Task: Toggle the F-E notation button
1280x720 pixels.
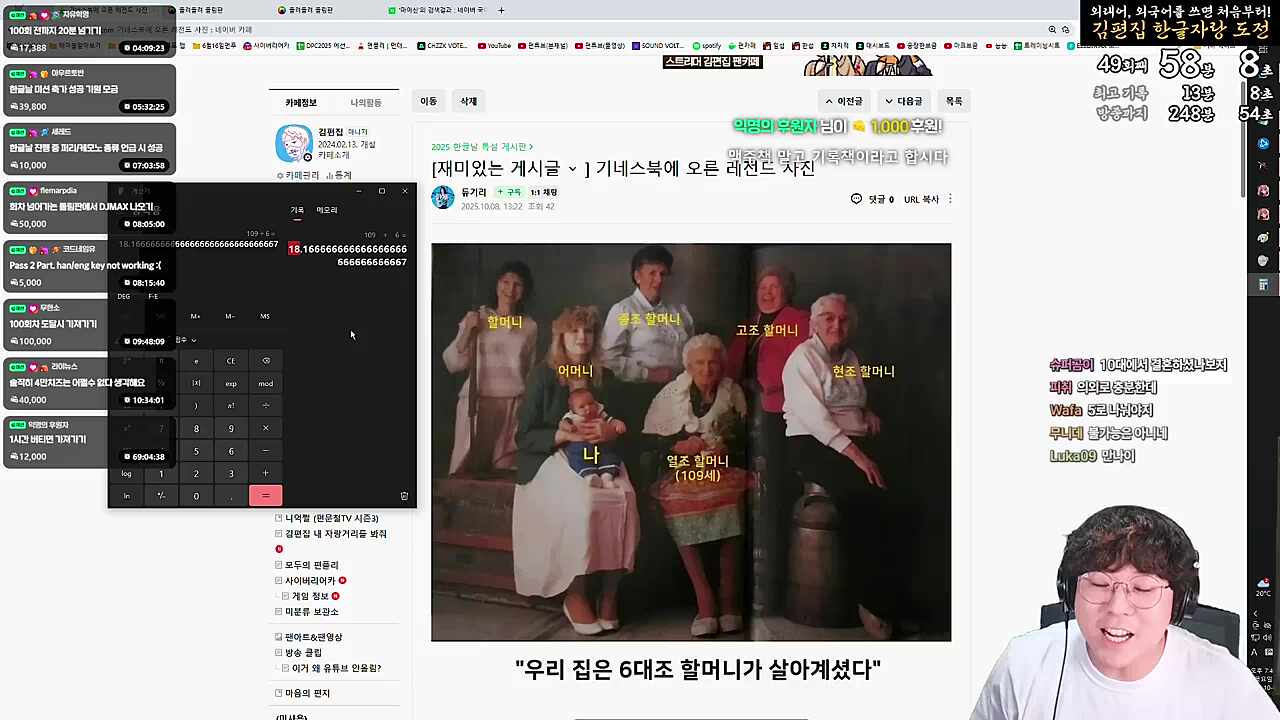Action: pos(153,297)
